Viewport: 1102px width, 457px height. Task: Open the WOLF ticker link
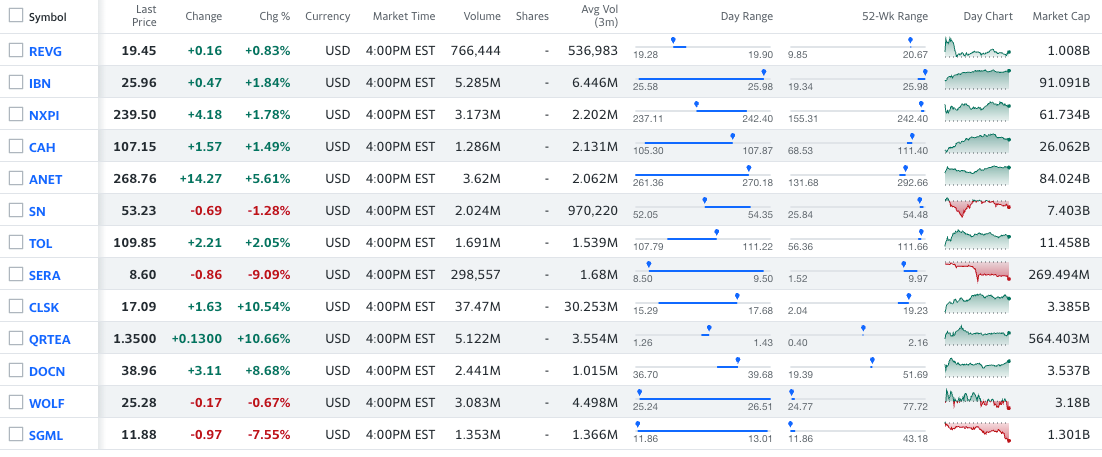click(x=46, y=404)
